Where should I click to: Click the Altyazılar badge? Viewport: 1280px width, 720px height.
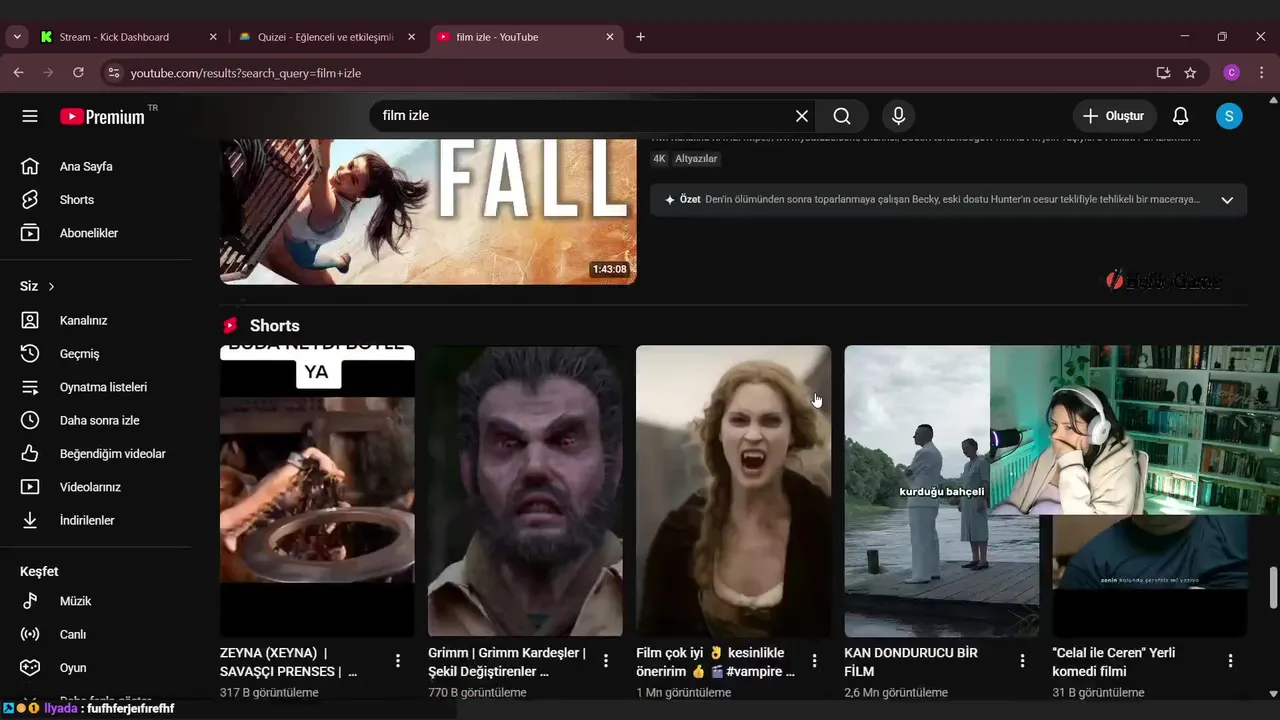pos(696,158)
